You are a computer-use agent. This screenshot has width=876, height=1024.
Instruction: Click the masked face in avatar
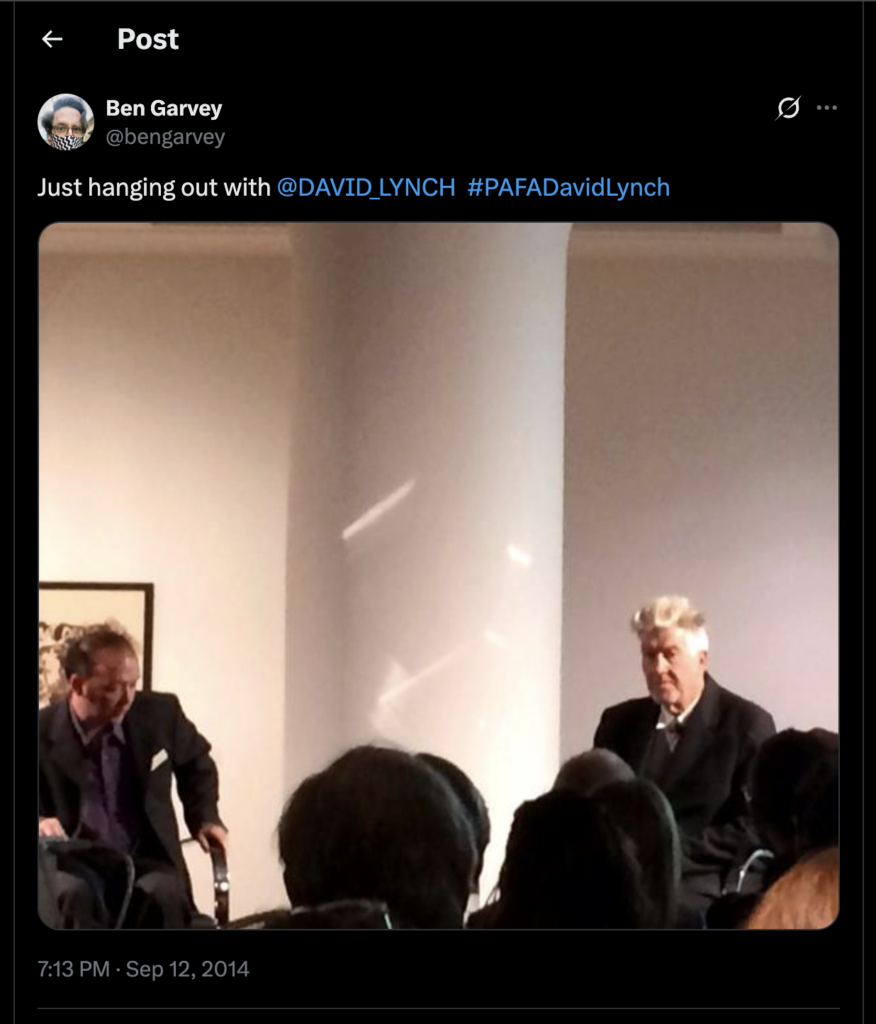click(x=66, y=131)
